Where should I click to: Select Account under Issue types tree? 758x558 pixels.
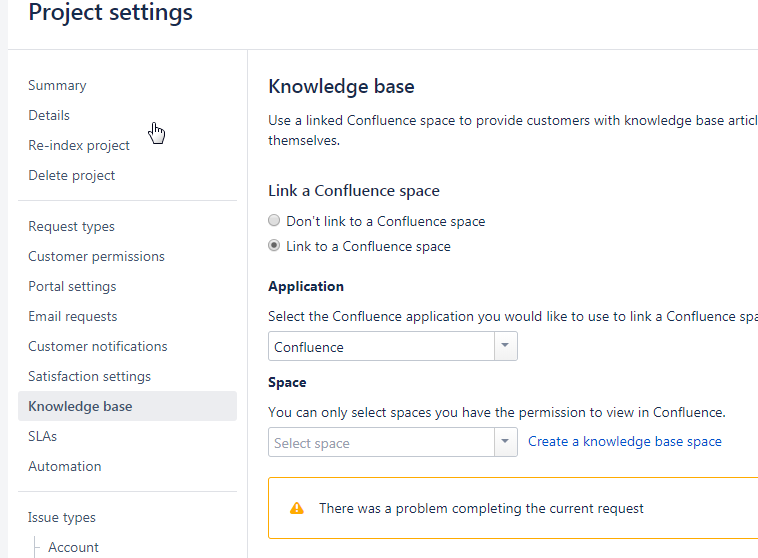(x=73, y=547)
